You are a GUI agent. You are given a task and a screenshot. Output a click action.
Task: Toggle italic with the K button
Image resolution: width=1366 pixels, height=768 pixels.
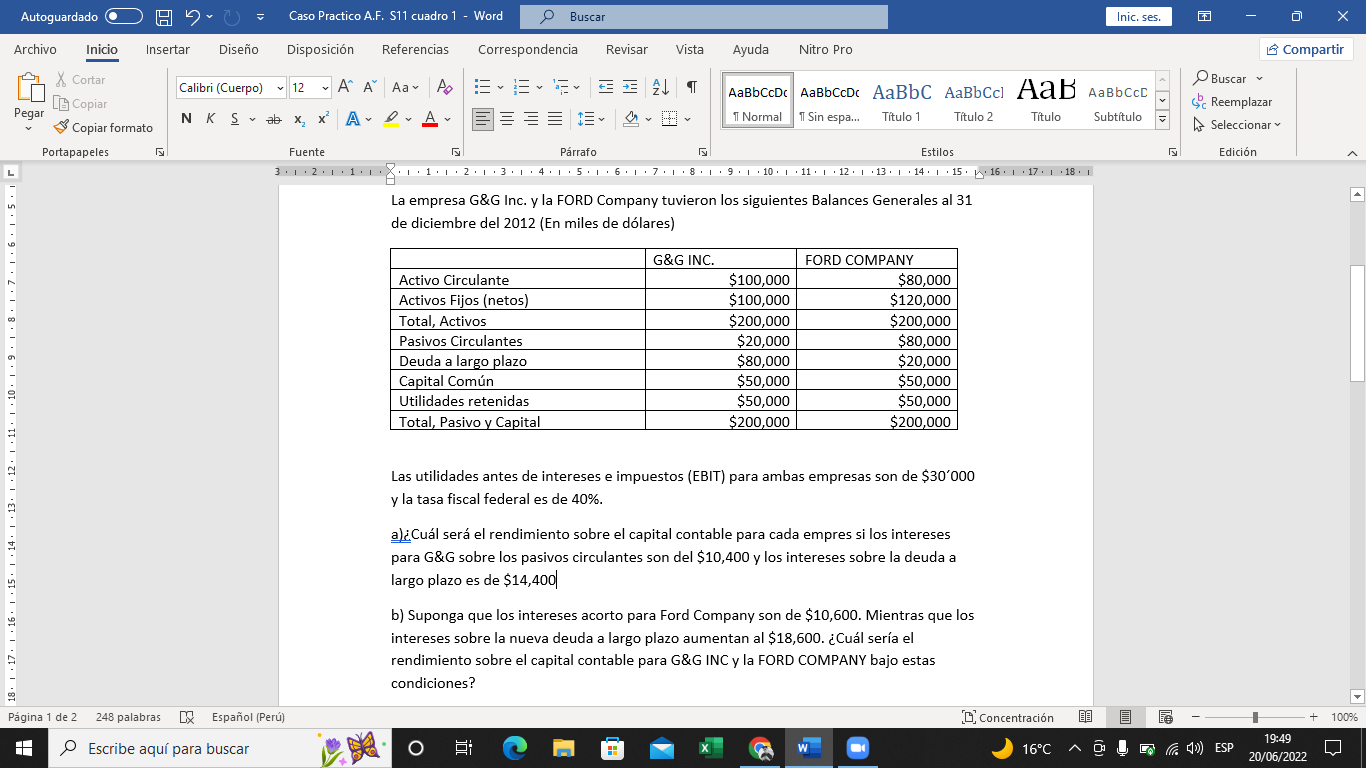click(210, 119)
